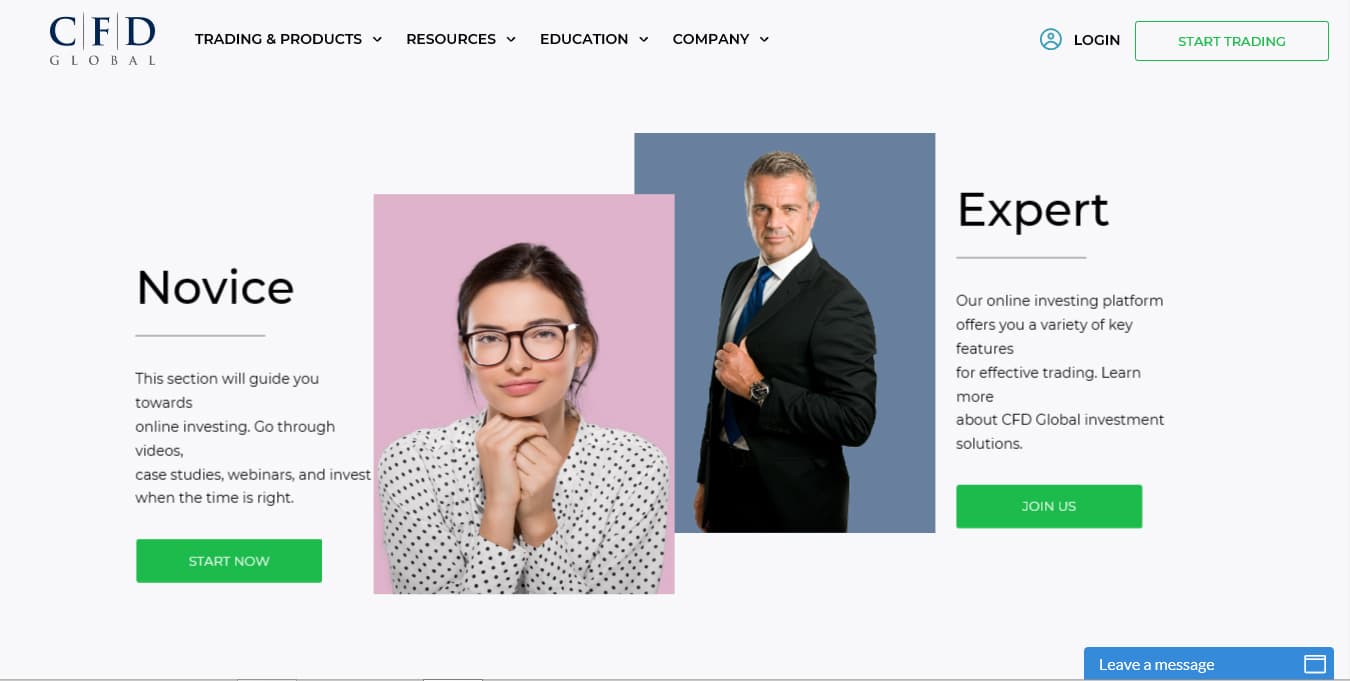Viewport: 1350px width, 681px height.
Task: Expand the Trading & Products chevron
Action: click(x=377, y=40)
